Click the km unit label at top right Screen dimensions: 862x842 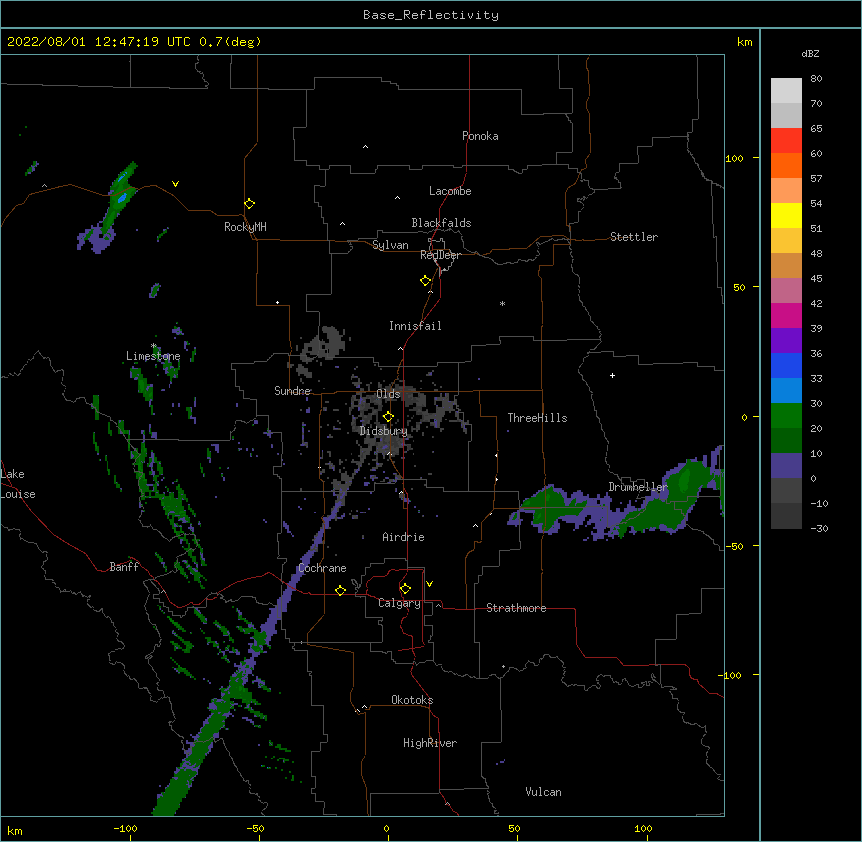745,42
